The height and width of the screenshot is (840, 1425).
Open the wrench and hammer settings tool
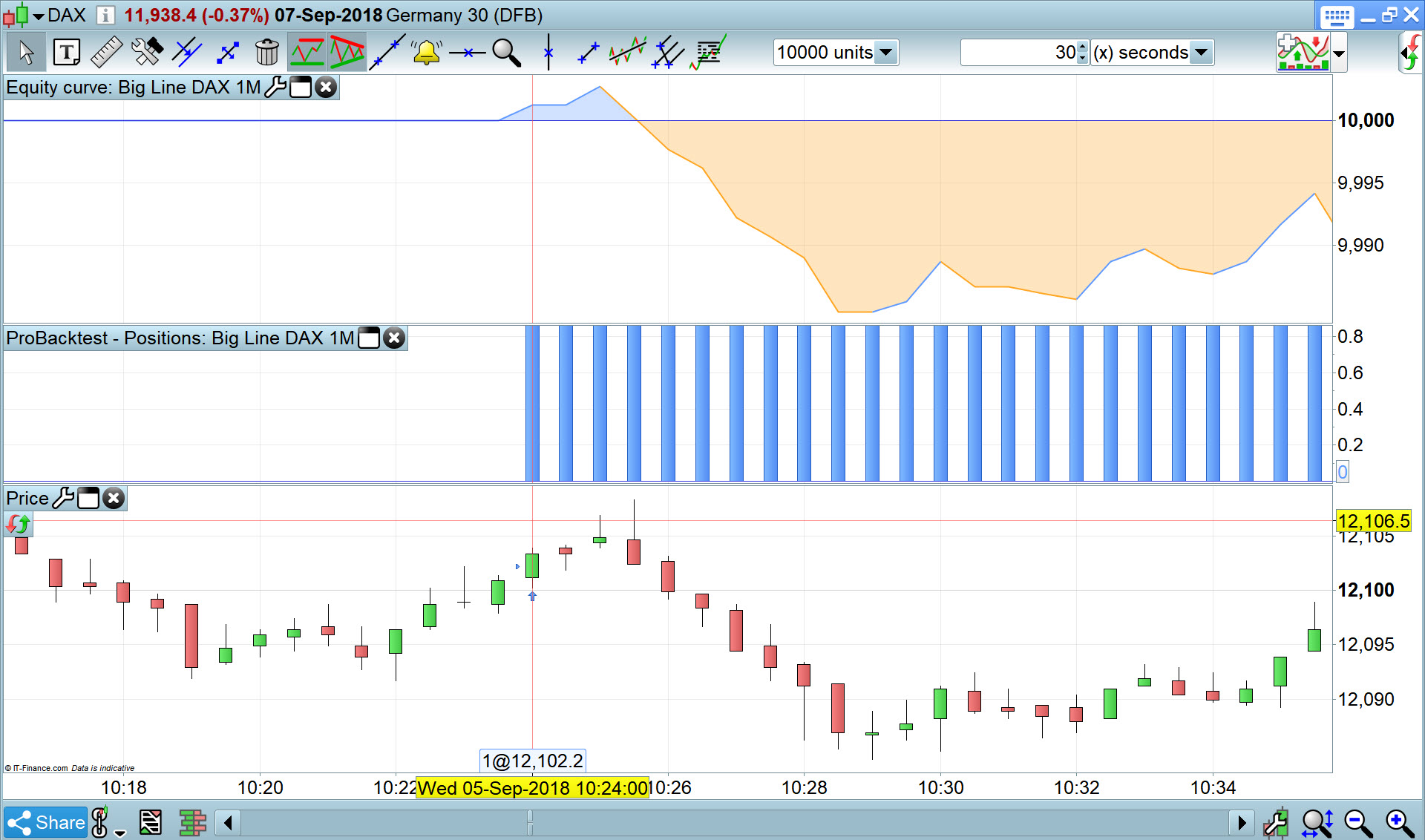146,53
